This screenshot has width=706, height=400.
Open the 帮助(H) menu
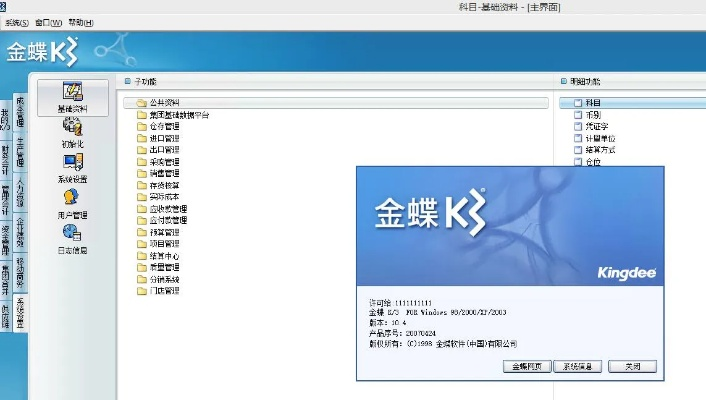81,22
